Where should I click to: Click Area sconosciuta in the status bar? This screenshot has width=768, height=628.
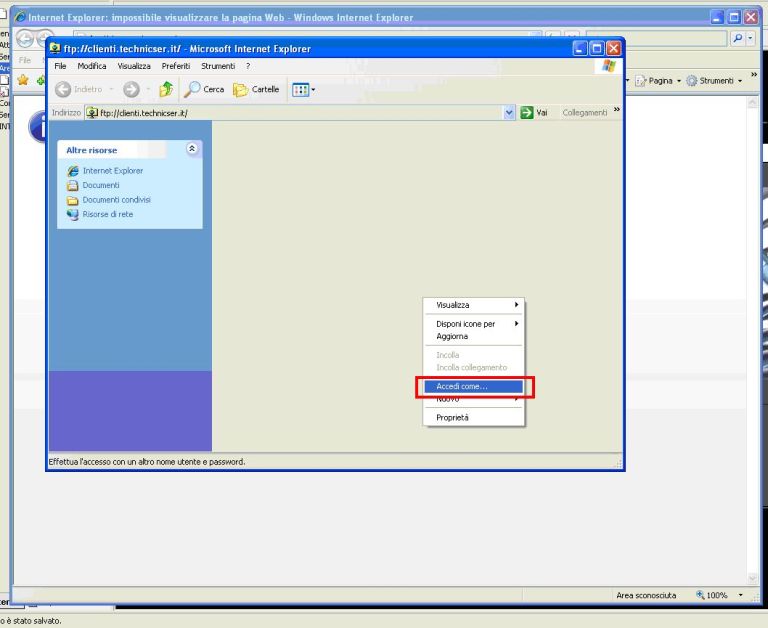coord(646,595)
